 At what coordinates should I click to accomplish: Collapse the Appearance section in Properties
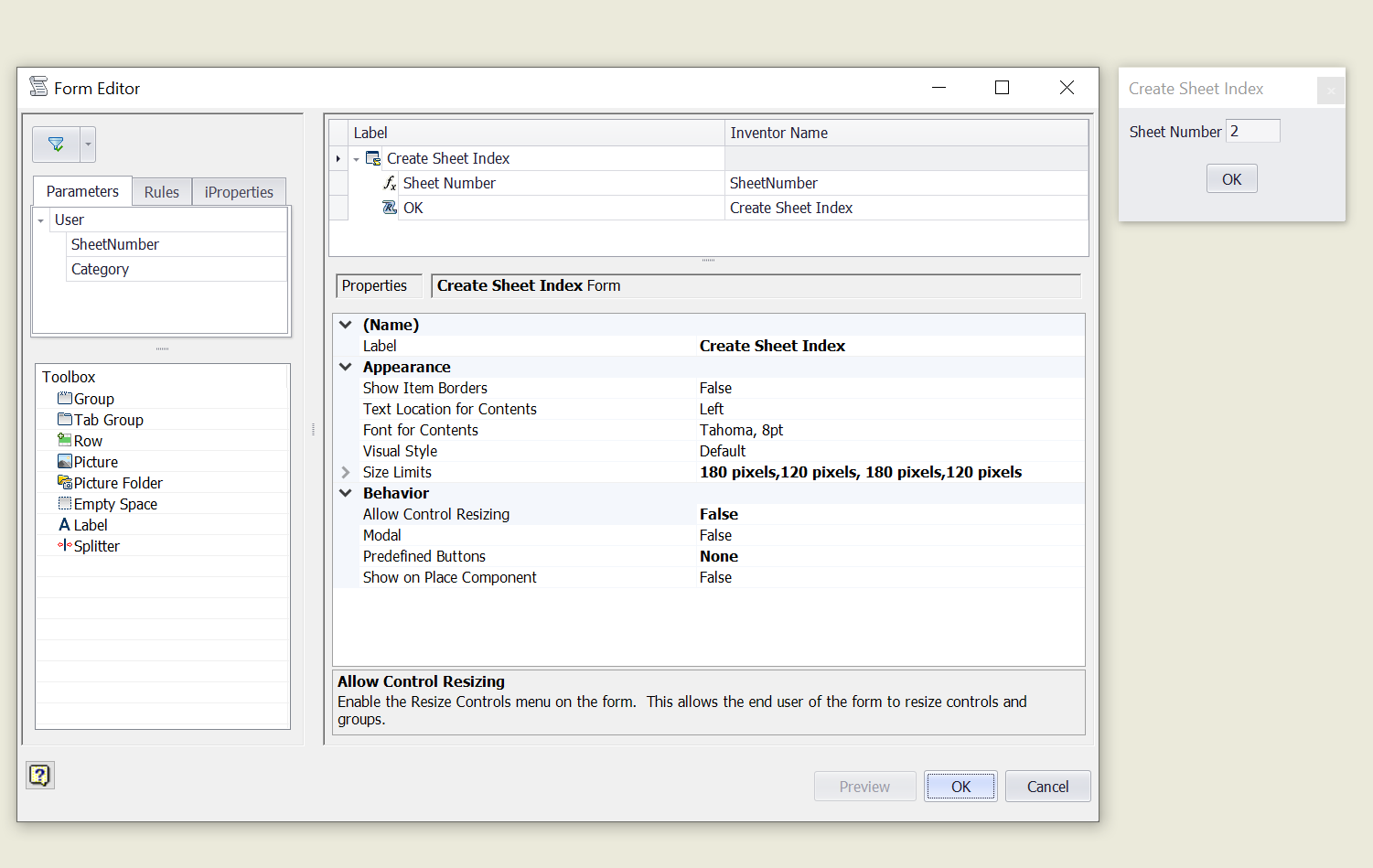[x=345, y=366]
